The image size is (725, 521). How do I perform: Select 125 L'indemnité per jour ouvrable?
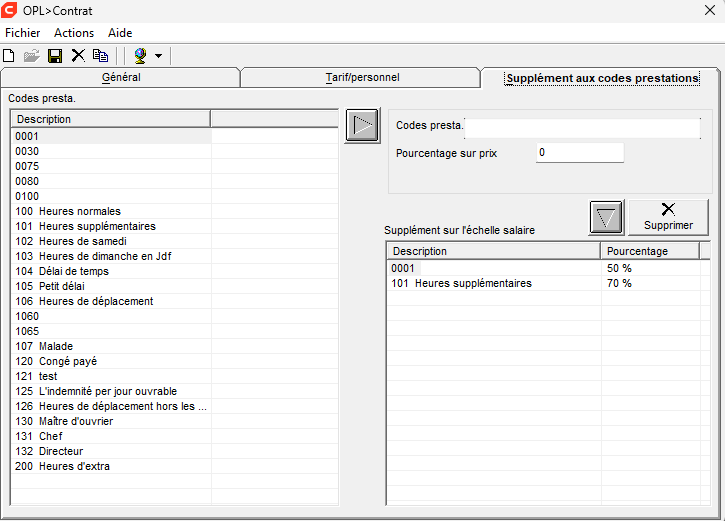point(175,391)
